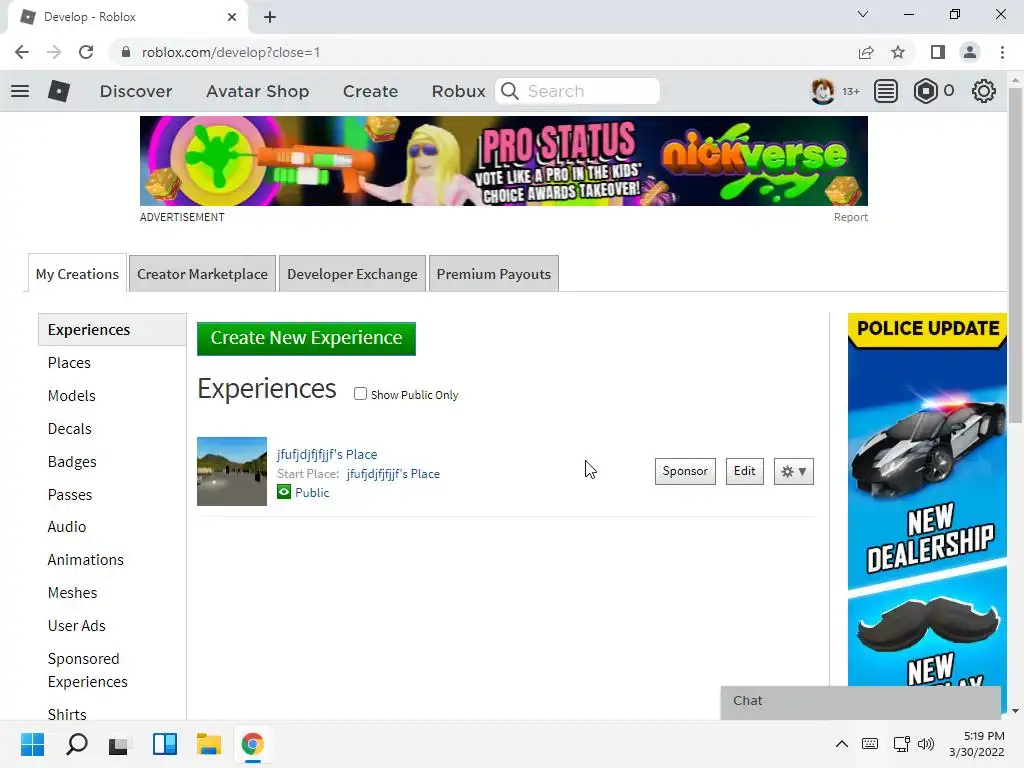Toggle Show Public Only checkbox
The image size is (1024, 768).
coord(360,394)
